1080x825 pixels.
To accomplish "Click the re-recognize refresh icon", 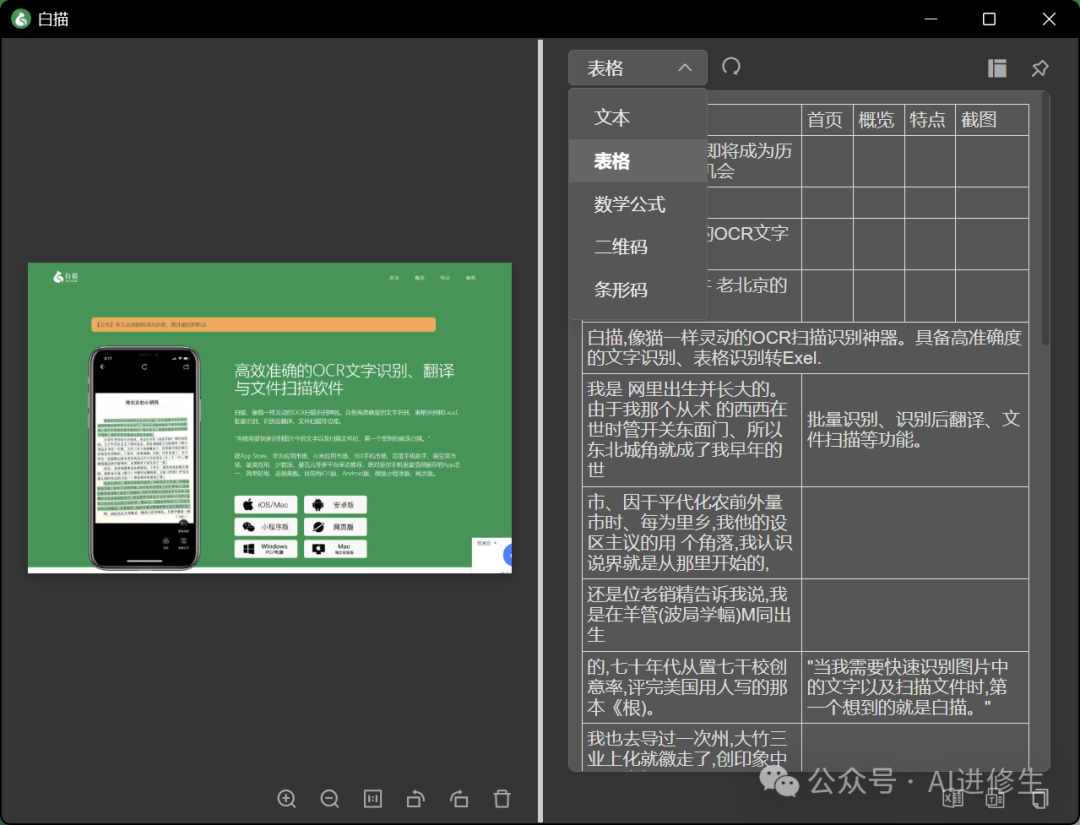I will click(x=731, y=66).
